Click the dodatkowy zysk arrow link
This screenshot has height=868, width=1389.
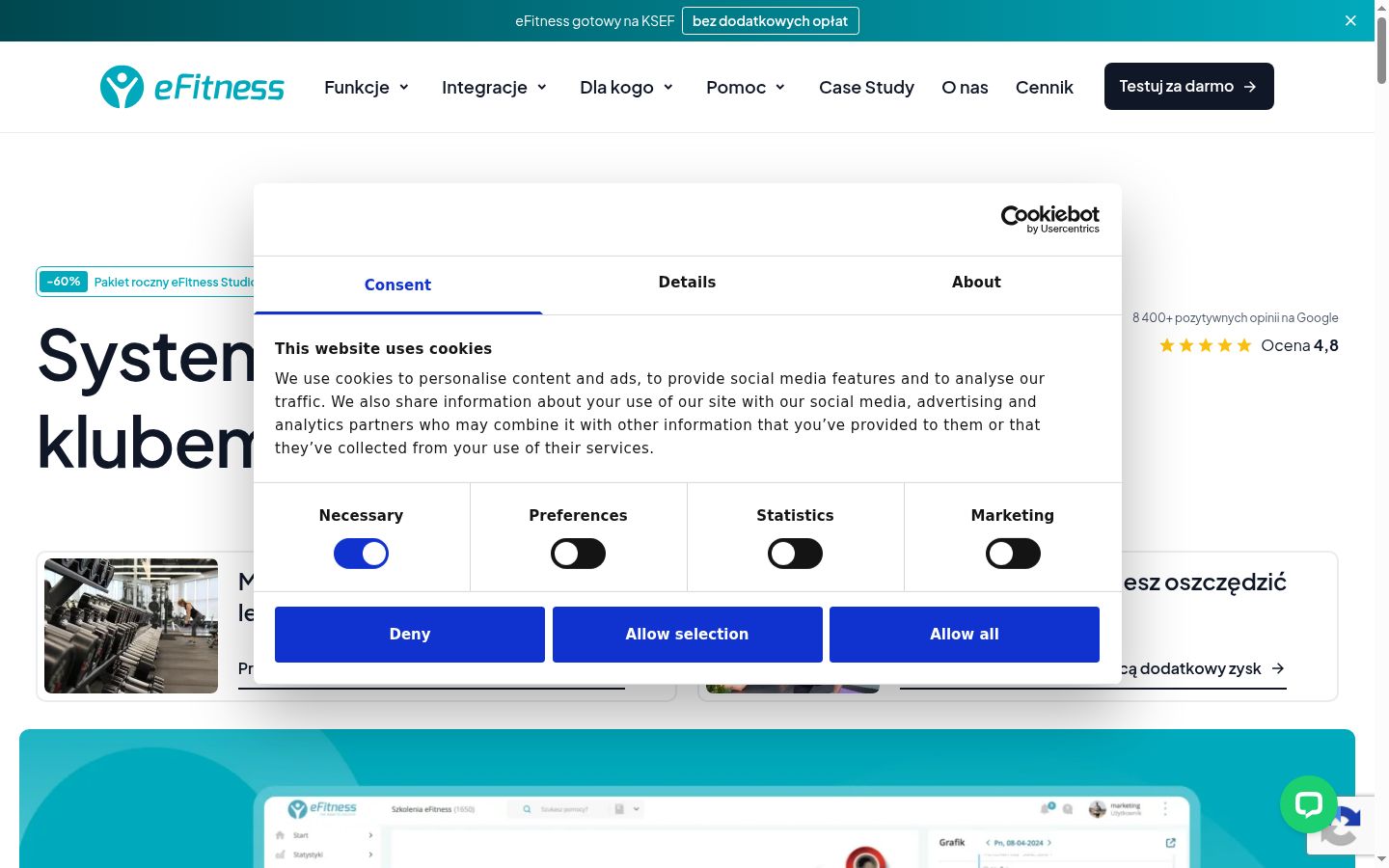click(1203, 668)
